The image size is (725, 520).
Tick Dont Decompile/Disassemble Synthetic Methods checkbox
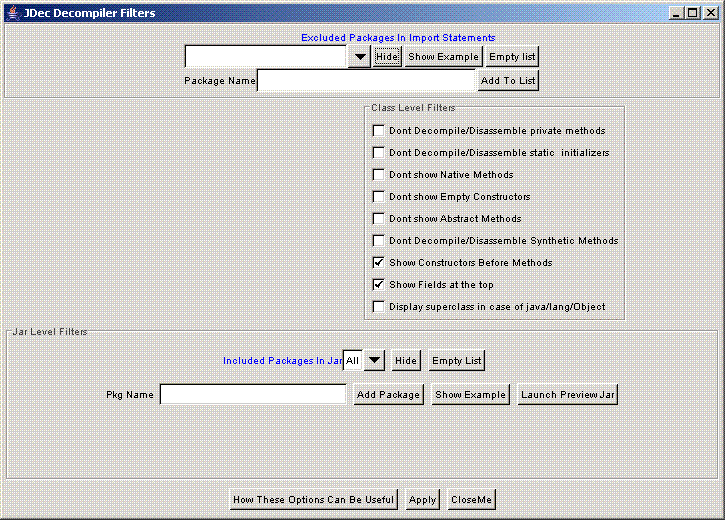tap(378, 241)
